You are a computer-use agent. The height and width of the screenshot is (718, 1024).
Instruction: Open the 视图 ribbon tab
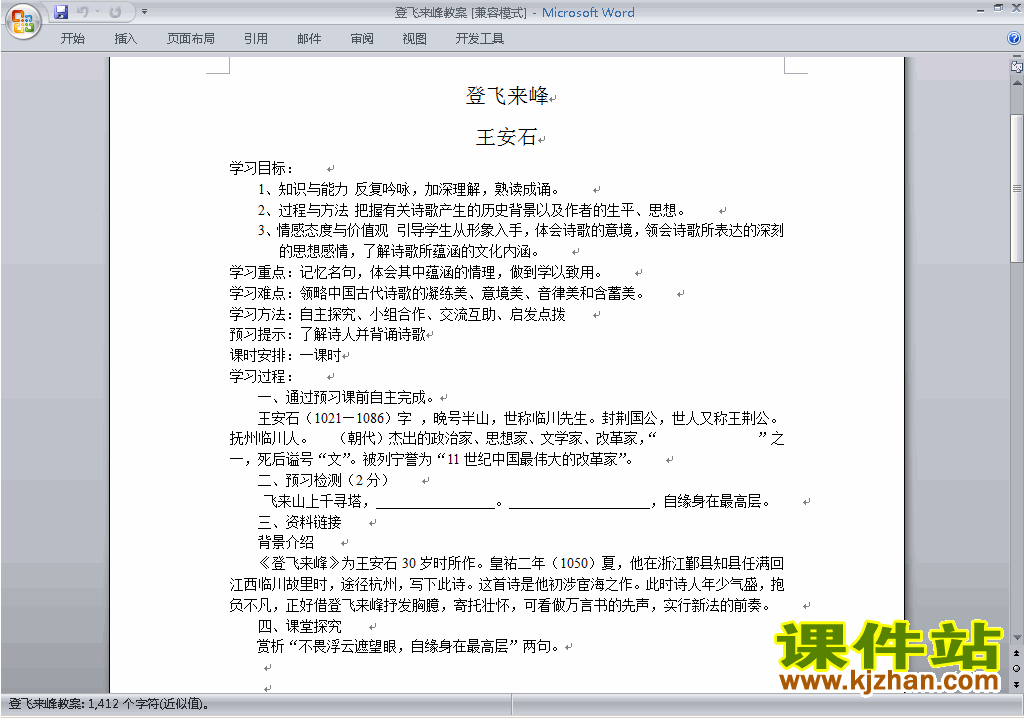[414, 39]
